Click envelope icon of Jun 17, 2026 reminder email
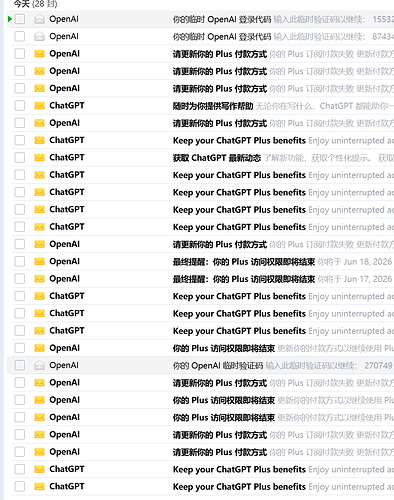The height and width of the screenshot is (500, 394). (x=39, y=279)
